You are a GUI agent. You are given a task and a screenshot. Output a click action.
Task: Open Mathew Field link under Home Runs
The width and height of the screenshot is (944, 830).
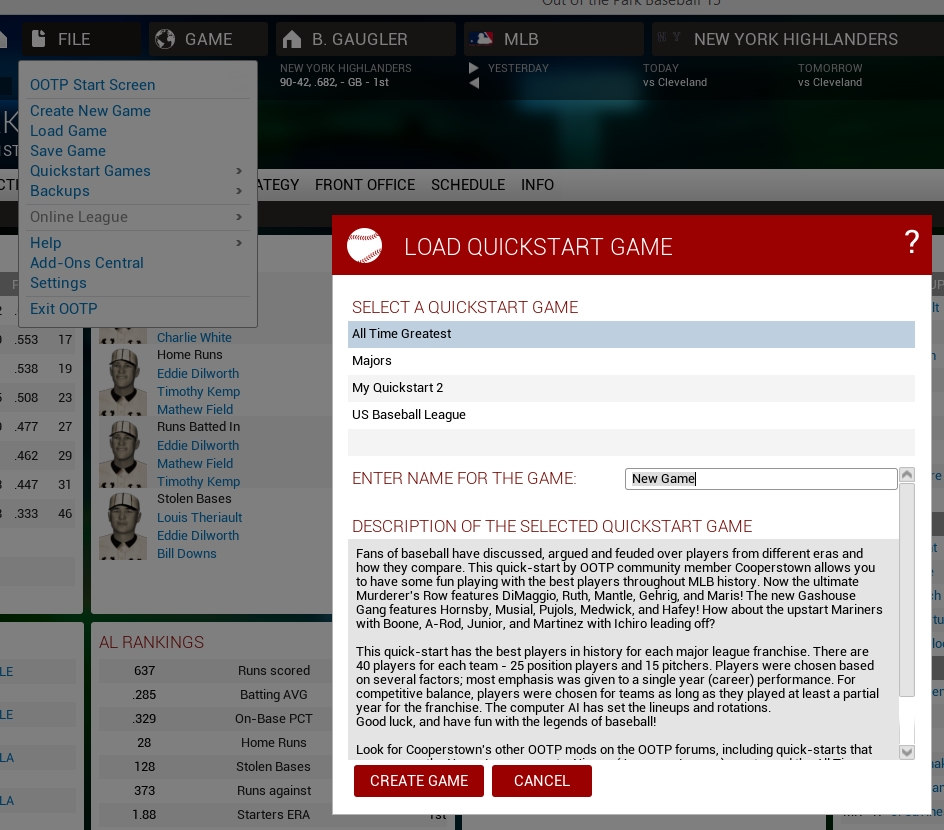[x=194, y=410]
